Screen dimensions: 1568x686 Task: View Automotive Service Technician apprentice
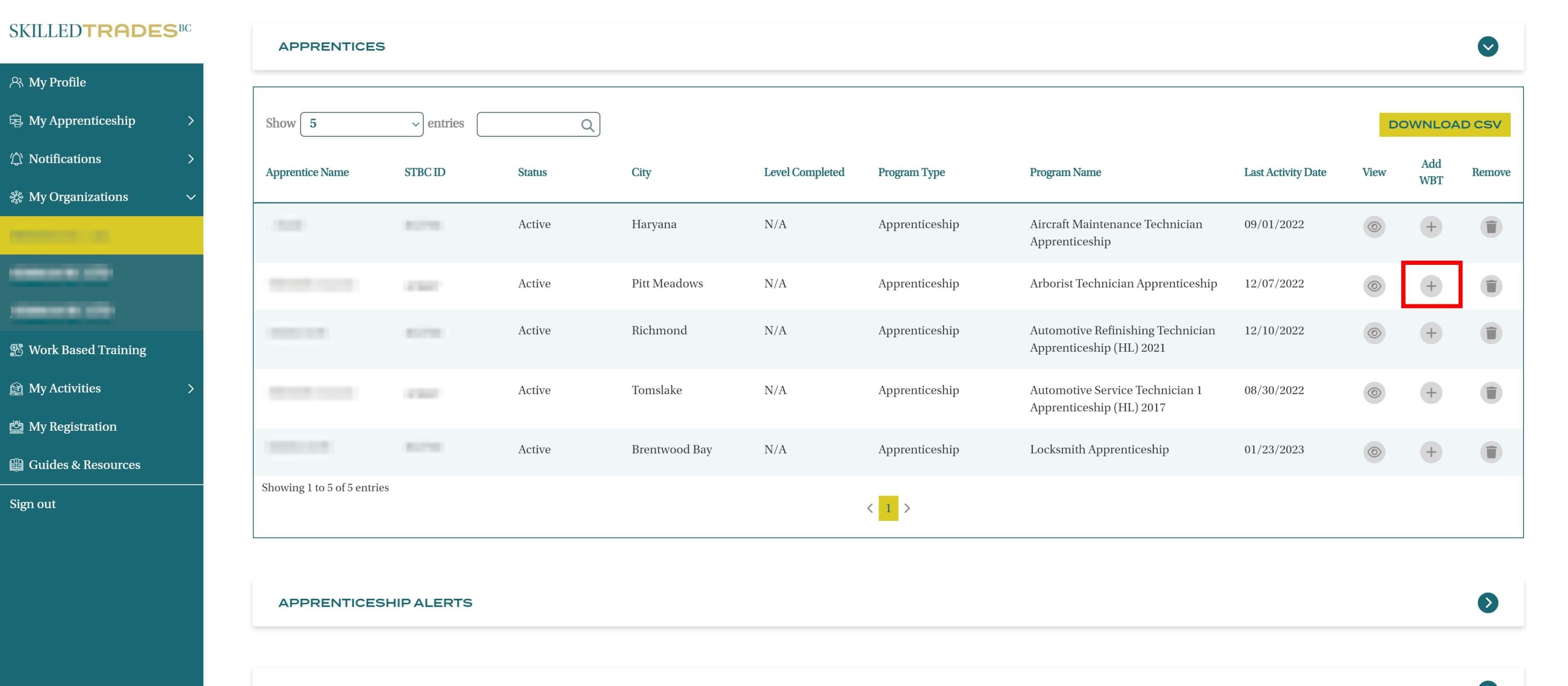tap(1373, 392)
